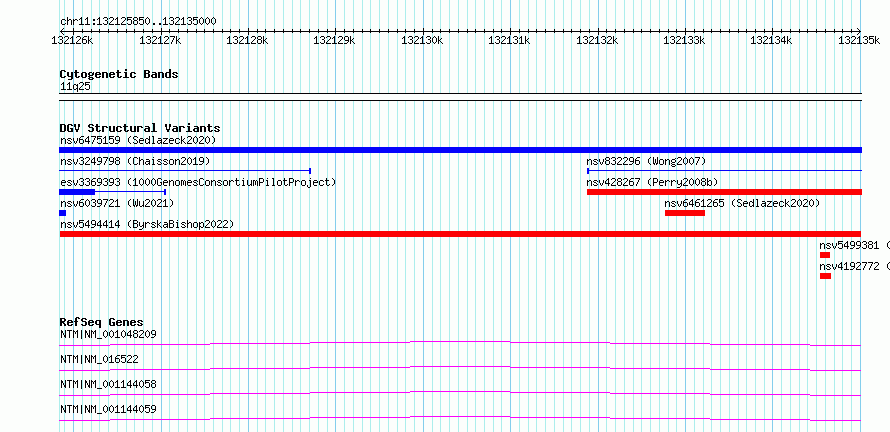Click the 132127k ruler tick label
890x432 pixels.
point(159,40)
